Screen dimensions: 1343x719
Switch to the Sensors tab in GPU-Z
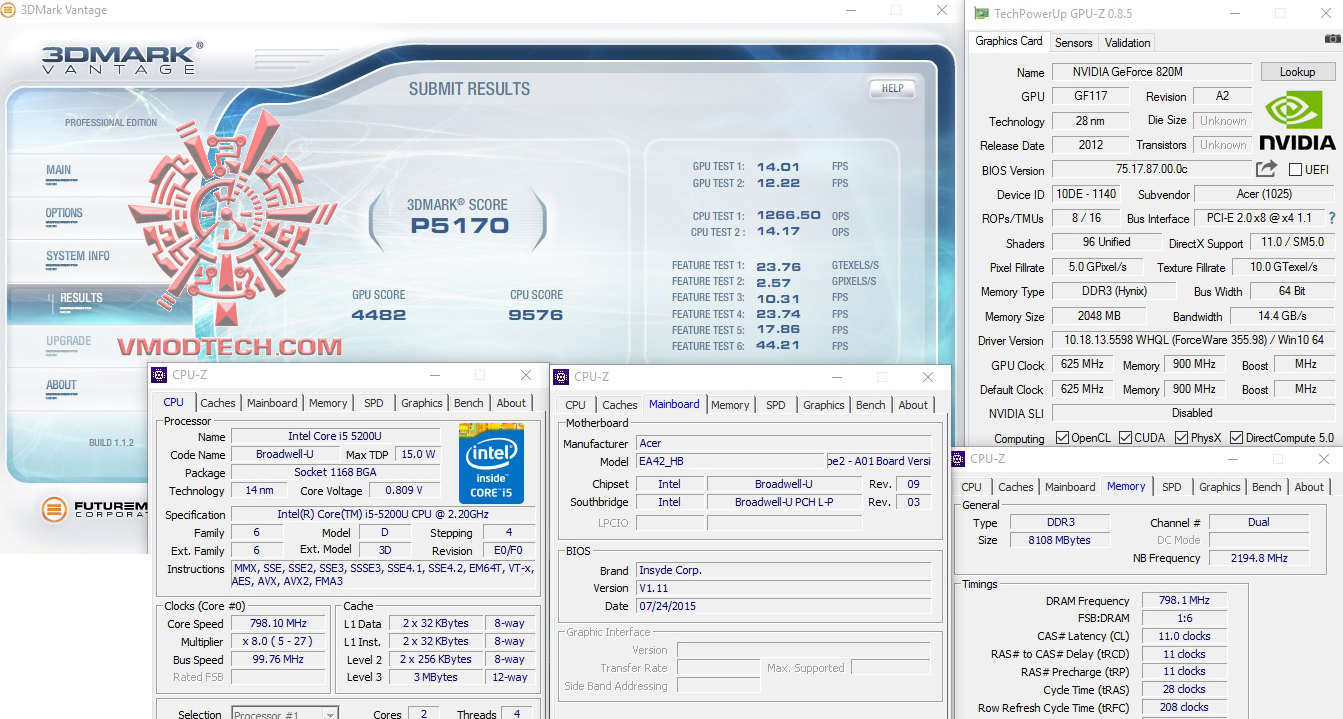coord(1073,42)
